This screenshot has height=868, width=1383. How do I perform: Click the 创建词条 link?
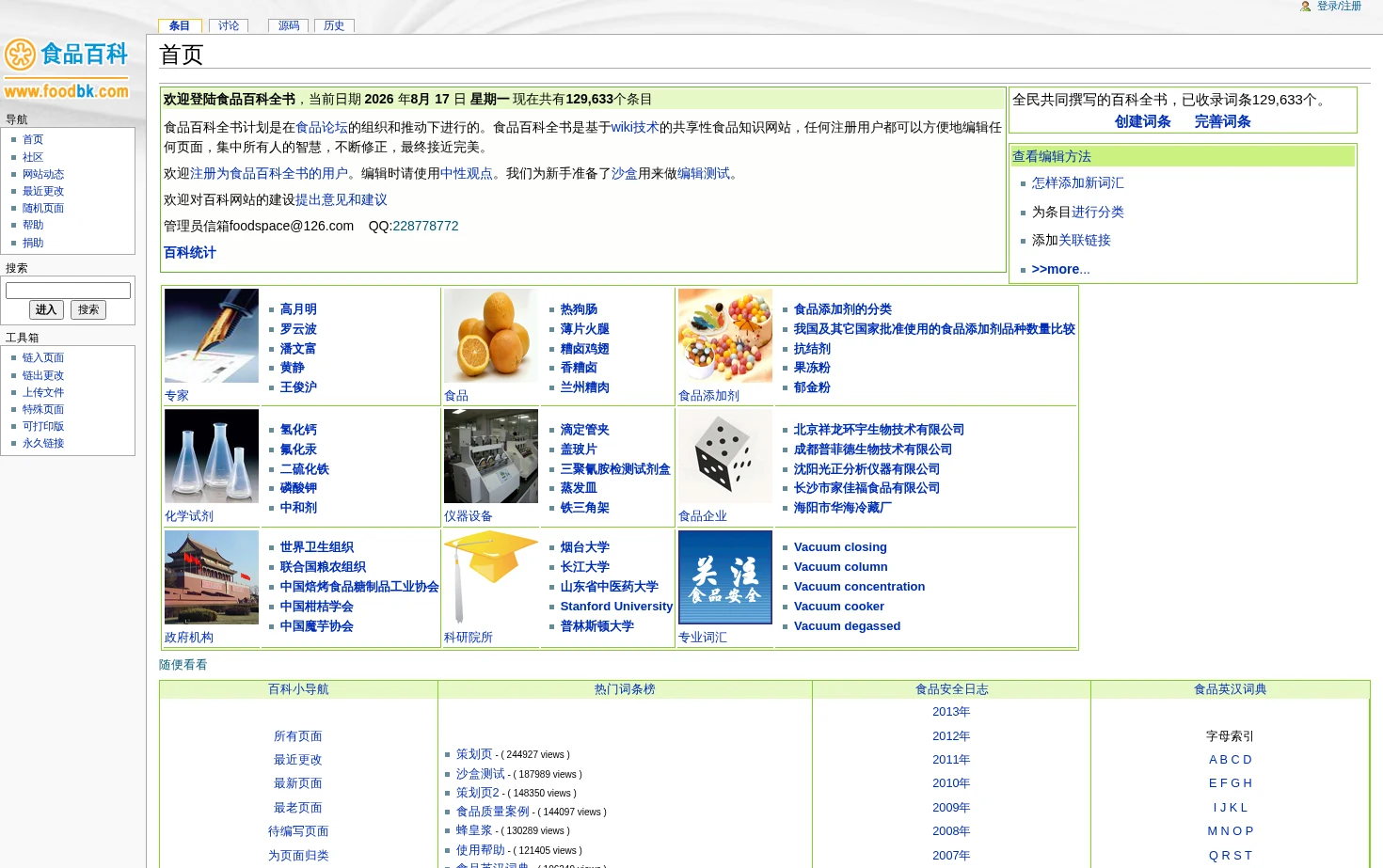click(1143, 121)
